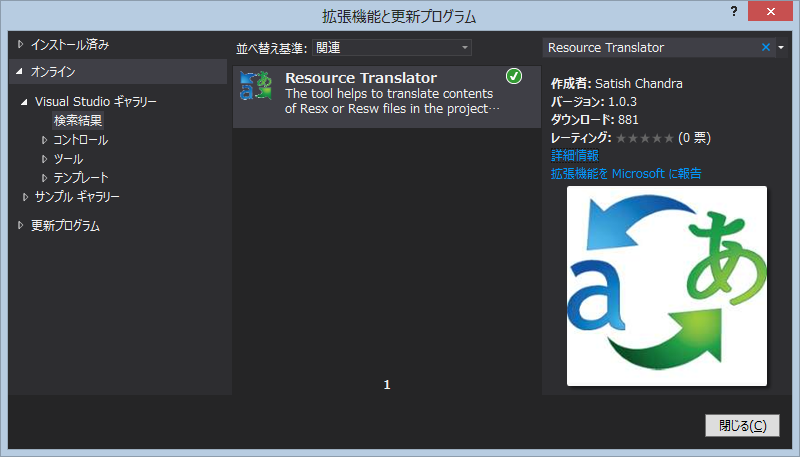Click 拡張機能を Microsoft に報告 link
The image size is (800, 457).
(626, 173)
